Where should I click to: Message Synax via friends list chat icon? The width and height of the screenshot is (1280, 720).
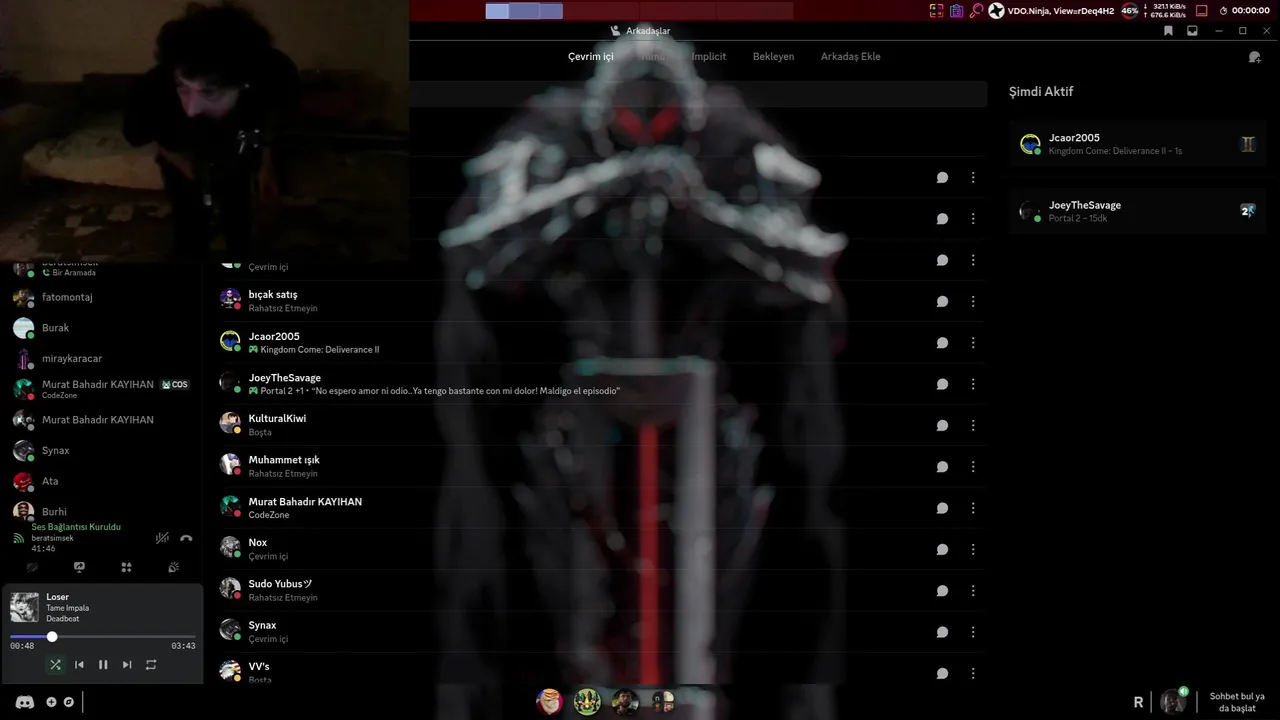[942, 632]
